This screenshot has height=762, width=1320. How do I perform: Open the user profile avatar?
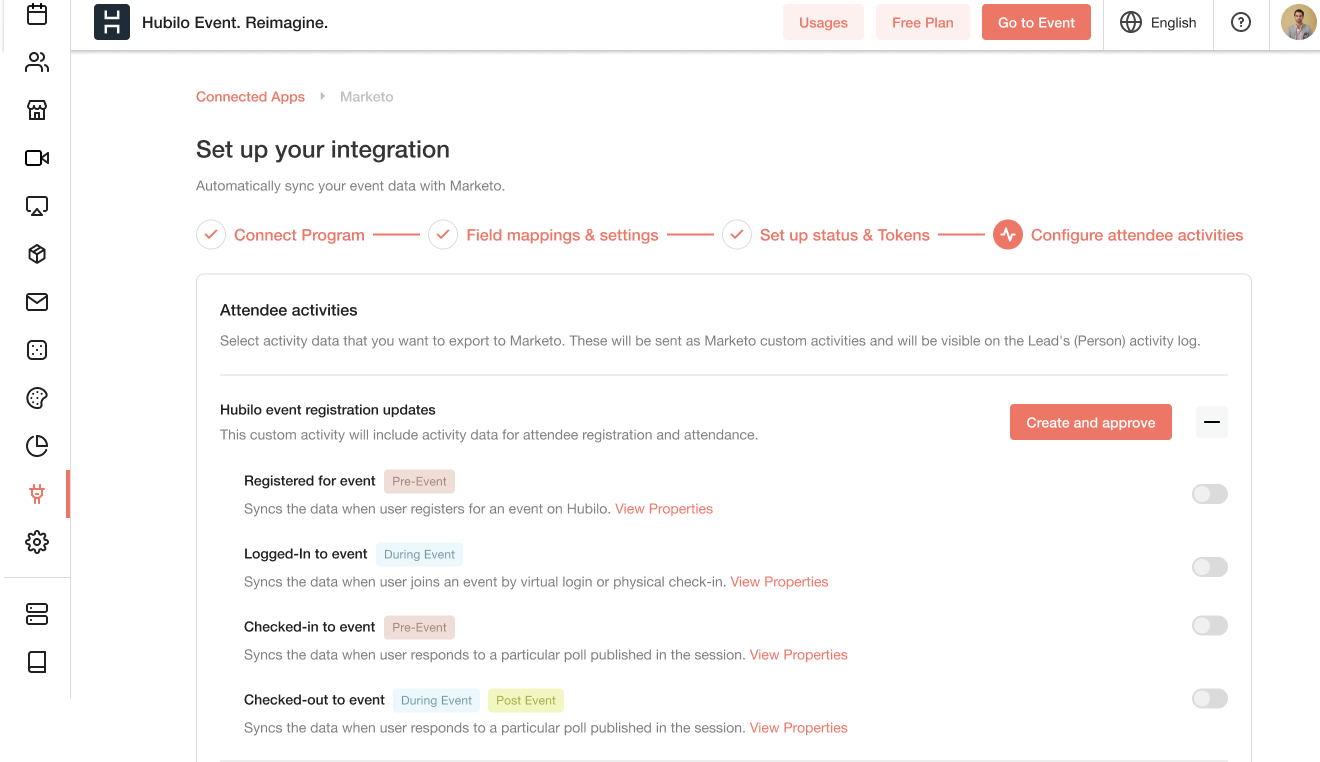pos(1299,22)
